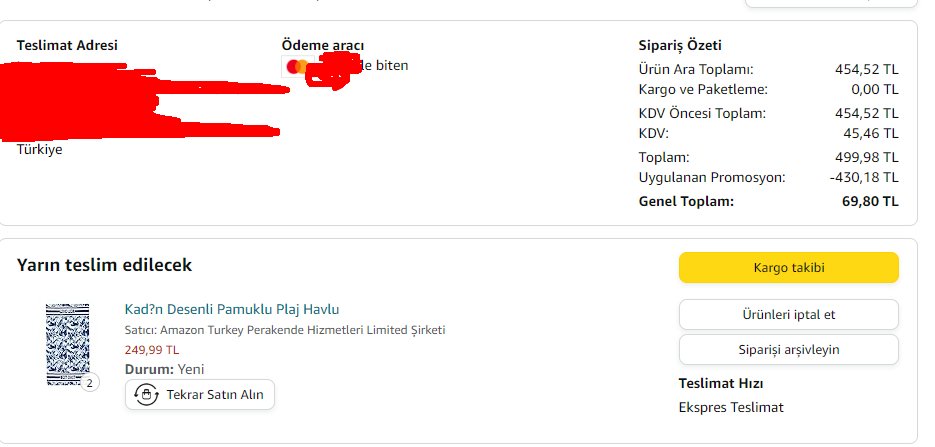935x447 pixels.
Task: Click the Uygulanan Promosyon -430,18 TL value
Action: [864, 177]
